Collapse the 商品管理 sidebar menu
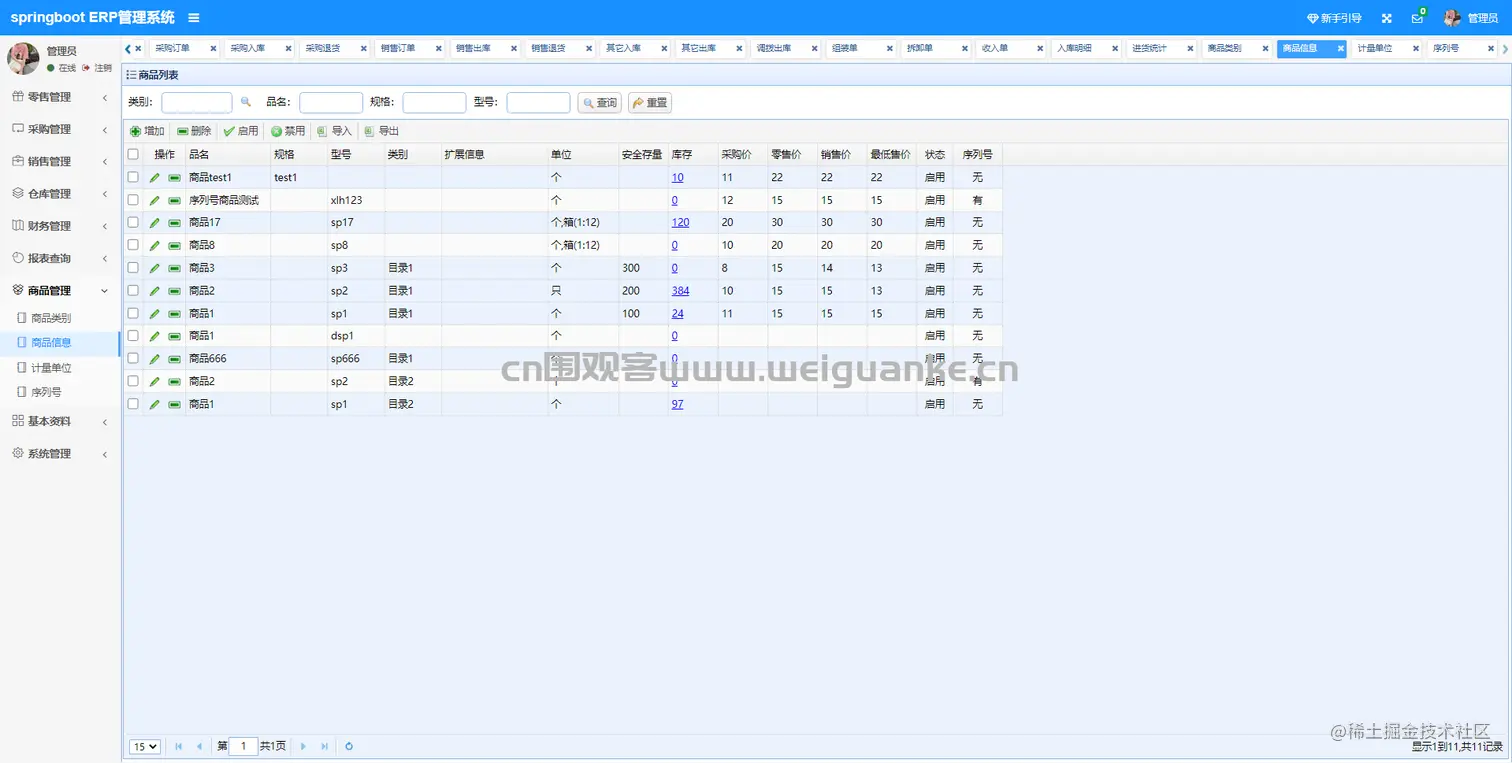The height and width of the screenshot is (763, 1512). (x=59, y=290)
